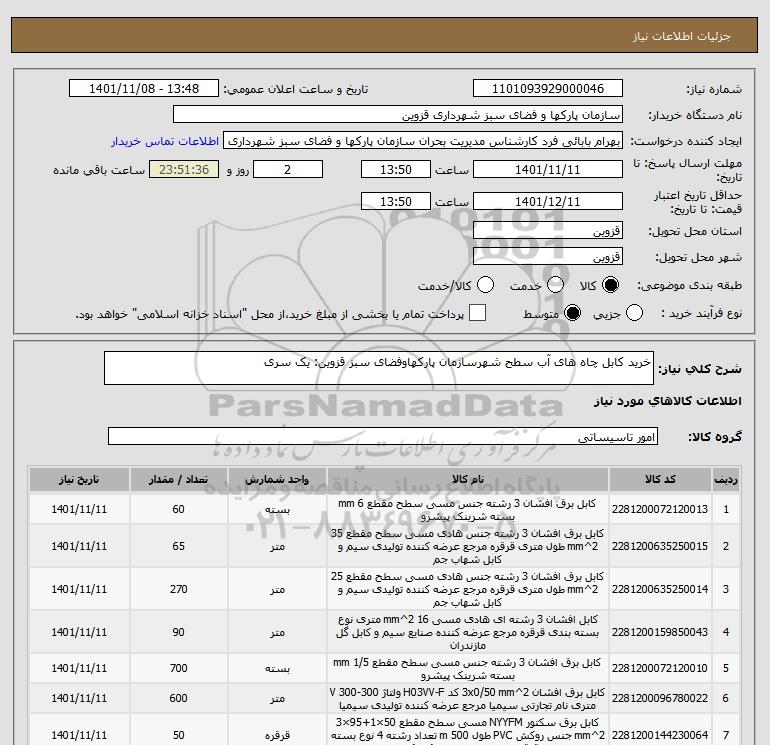Viewport: 770px width, 745px height.
Task: Tick the Islamic treasury bonds payment checkbox
Action: click(x=477, y=313)
